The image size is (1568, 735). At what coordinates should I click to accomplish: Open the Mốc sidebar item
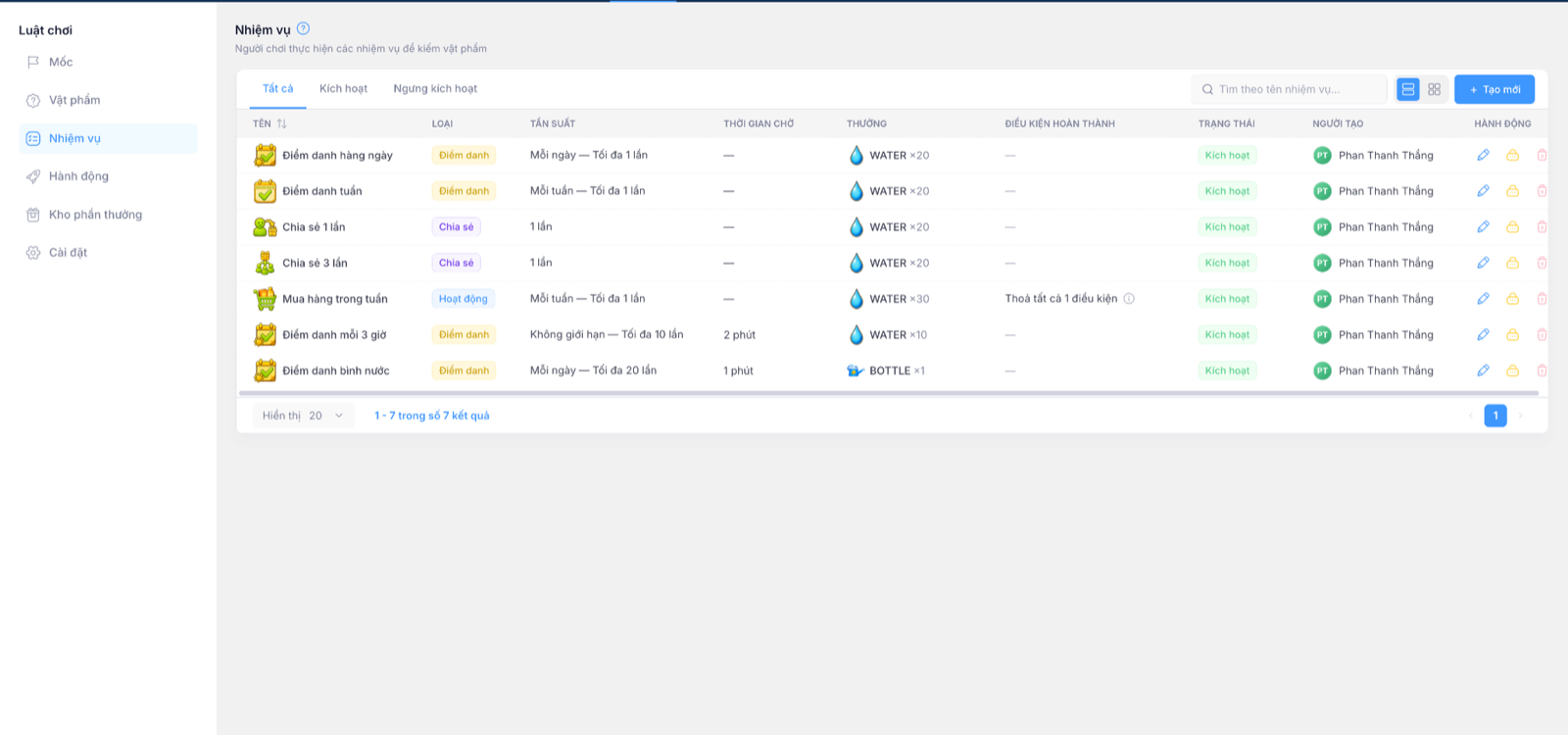61,62
